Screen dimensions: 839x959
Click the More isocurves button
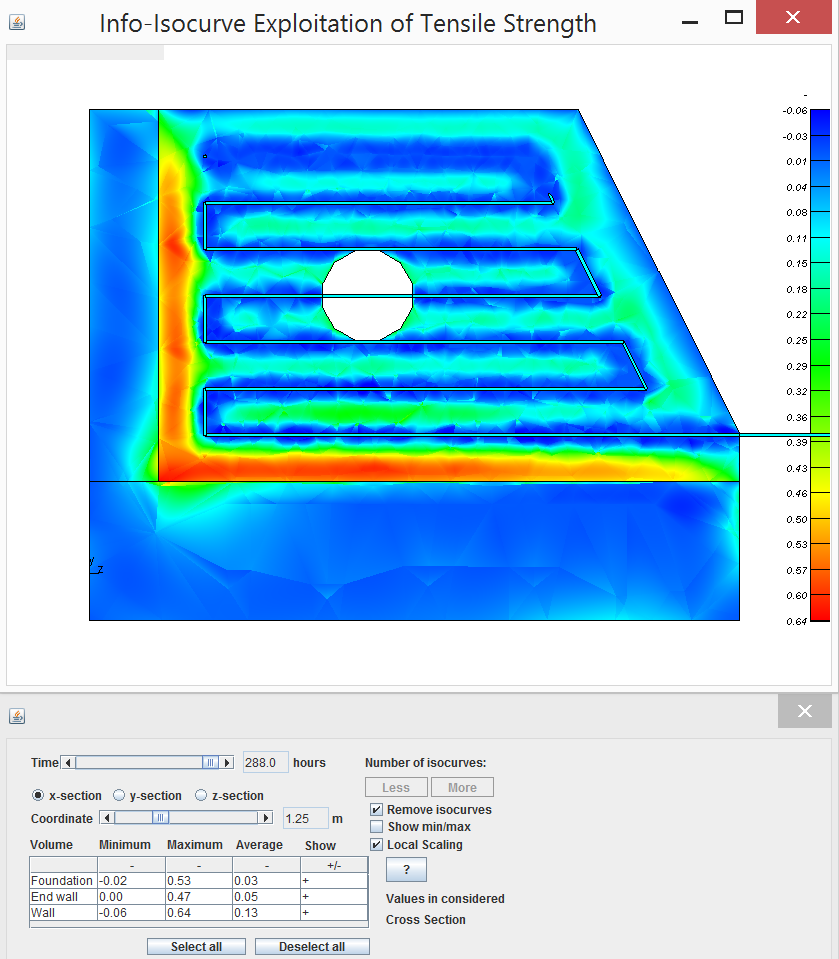[462, 788]
